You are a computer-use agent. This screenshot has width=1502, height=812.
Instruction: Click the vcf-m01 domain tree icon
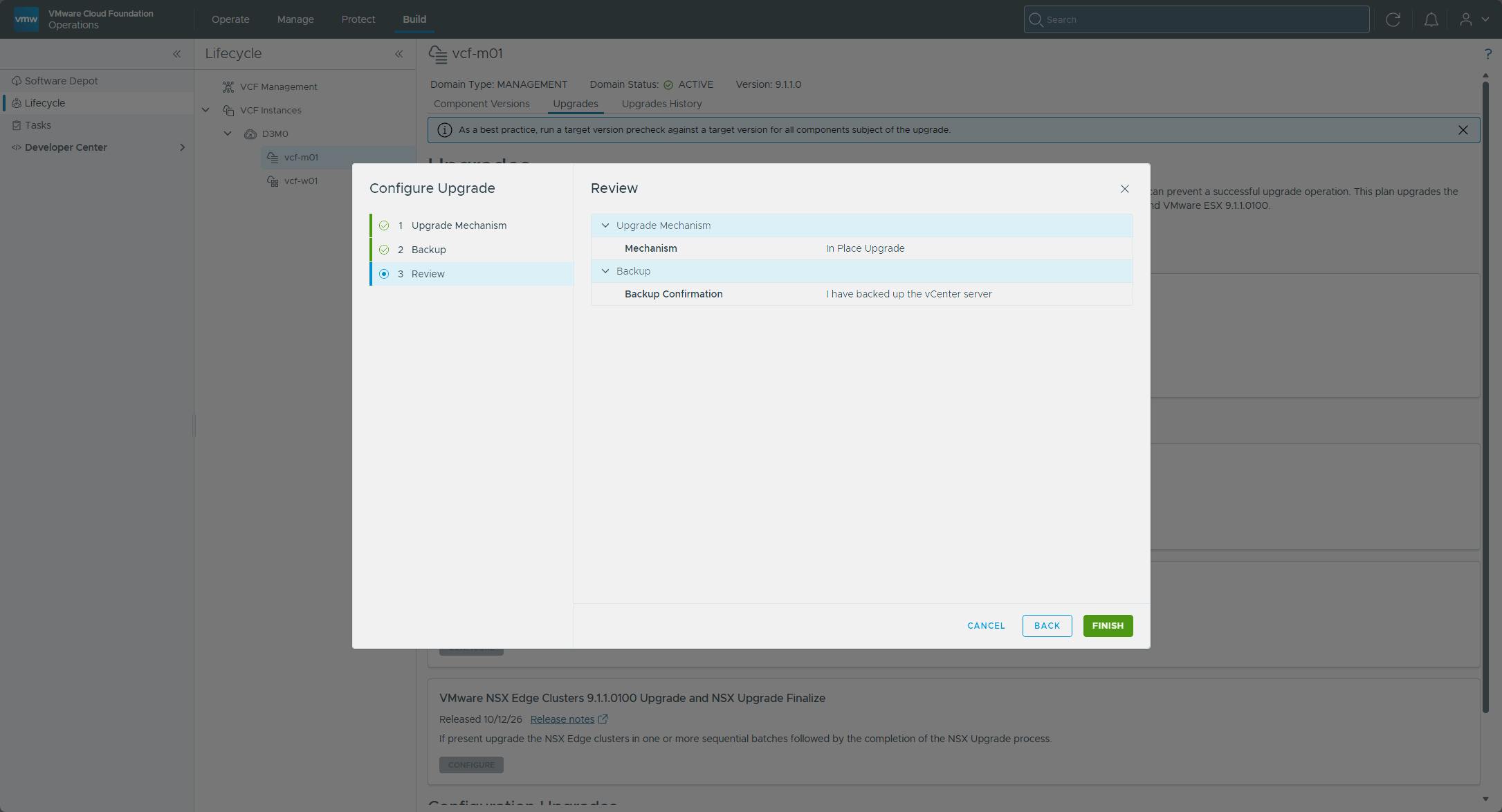click(273, 157)
